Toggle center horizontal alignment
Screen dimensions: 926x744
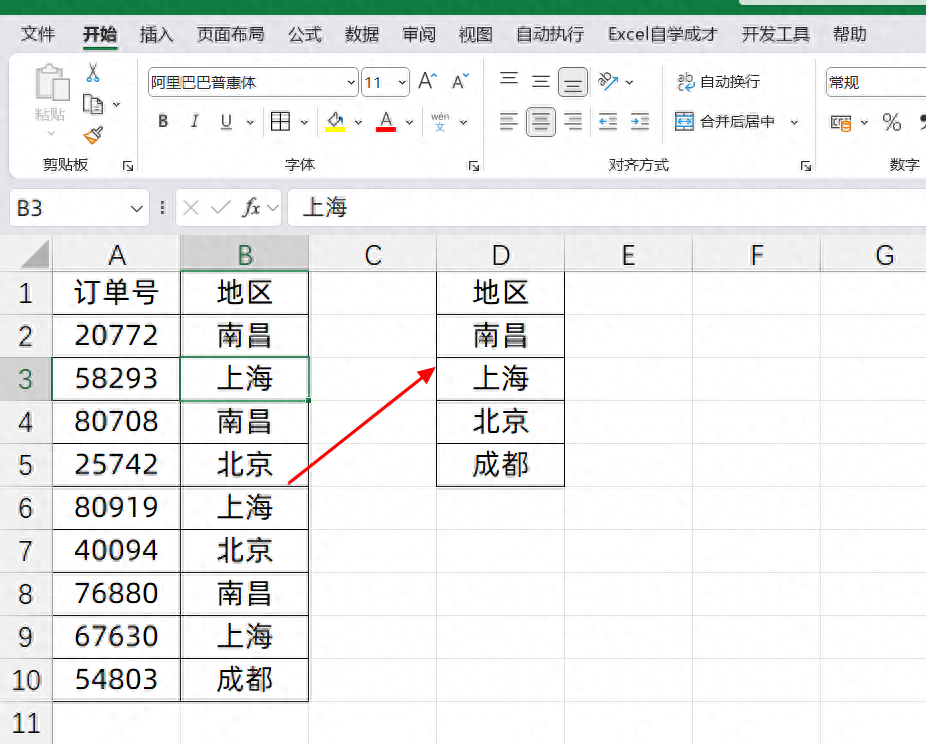[x=540, y=122]
